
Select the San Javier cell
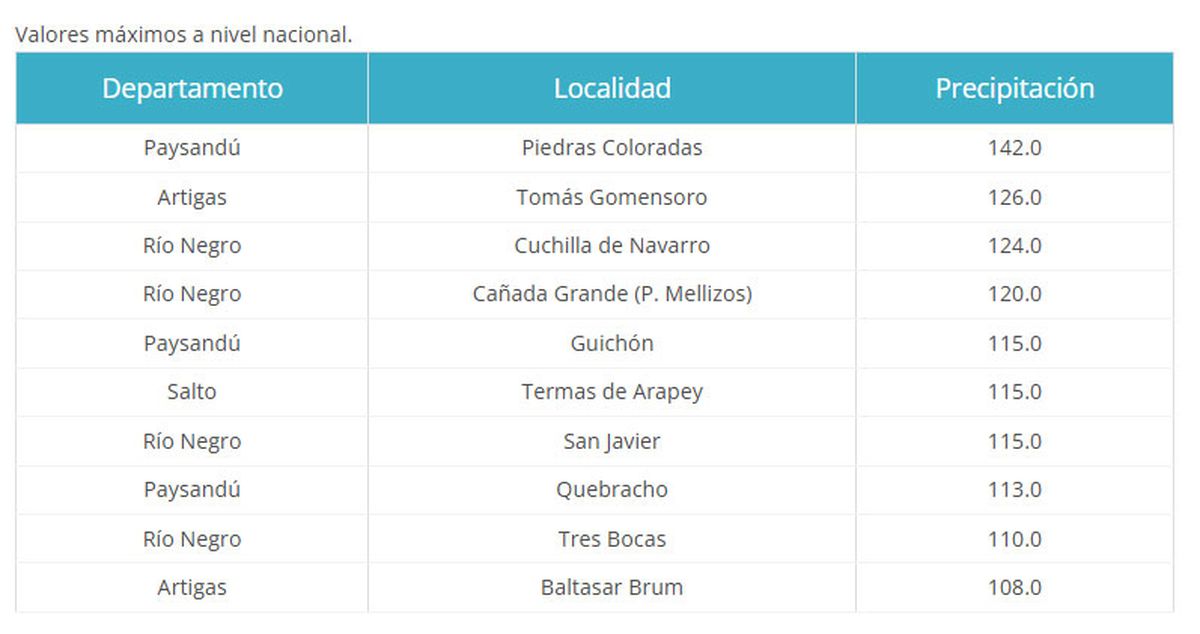pos(612,441)
